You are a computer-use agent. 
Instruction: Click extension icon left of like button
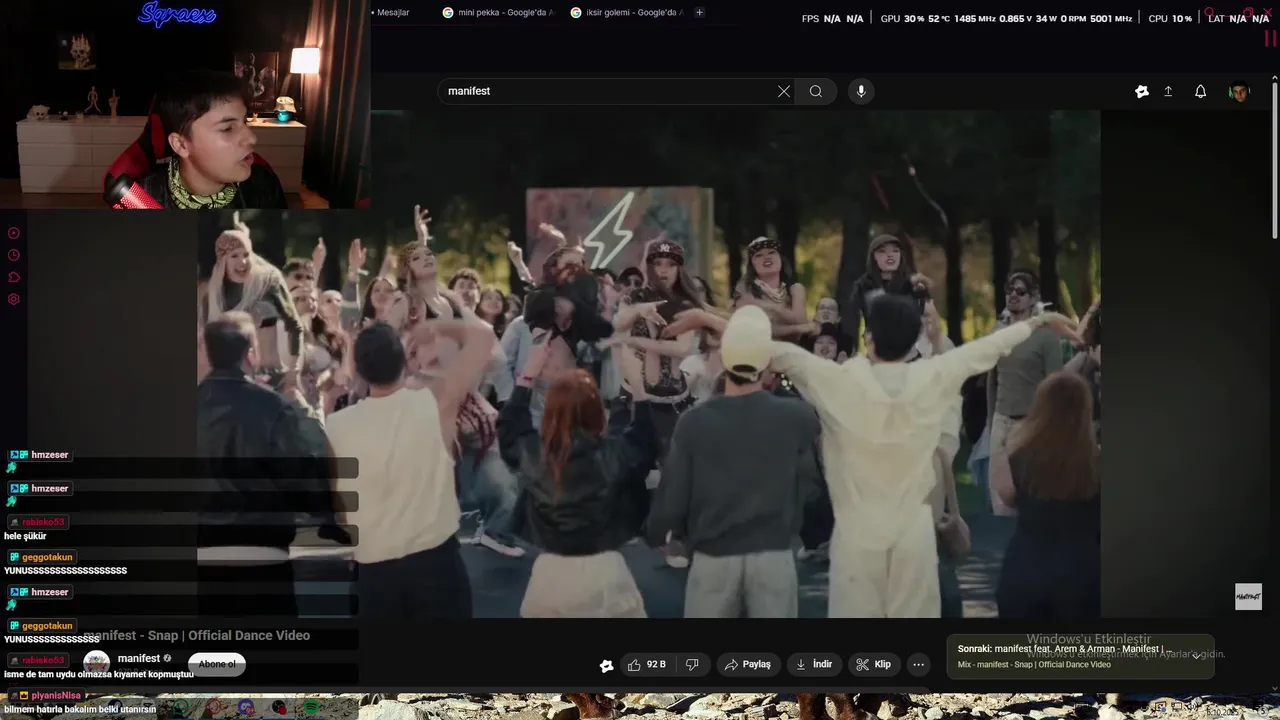(606, 665)
